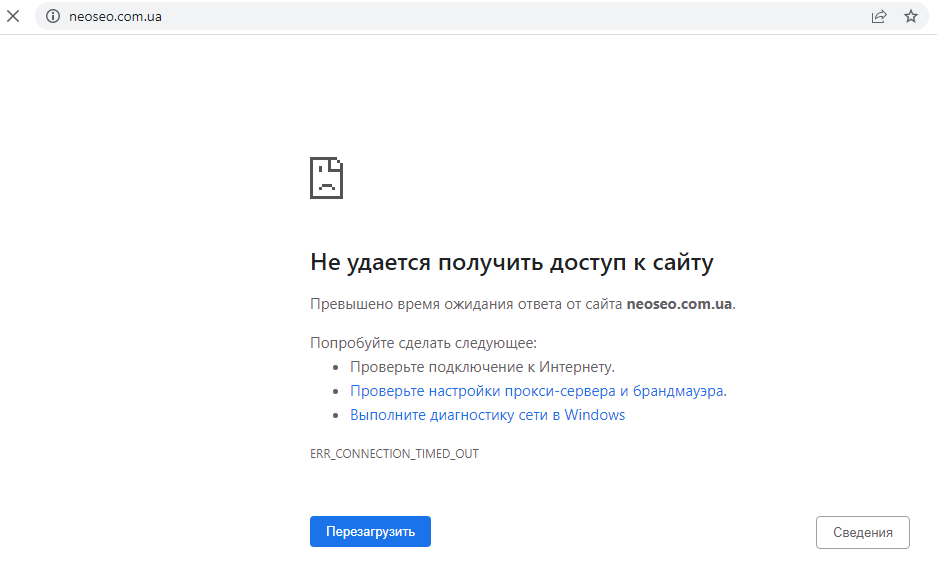
Task: Show details with the Сведения button
Action: click(862, 532)
